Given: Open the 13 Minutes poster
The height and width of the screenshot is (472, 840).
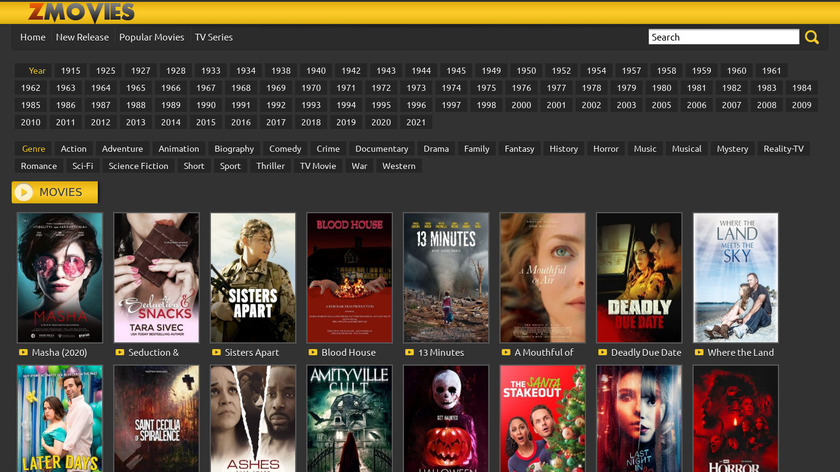Looking at the screenshot, I should pyautogui.click(x=446, y=278).
